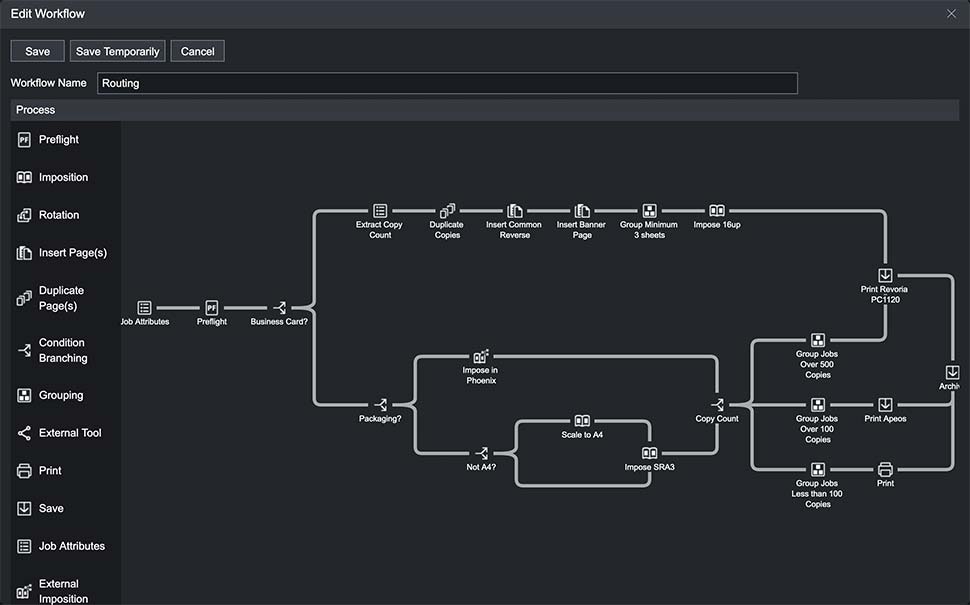Click the Workflow Name input field
This screenshot has height=605, width=970.
pyautogui.click(x=447, y=83)
